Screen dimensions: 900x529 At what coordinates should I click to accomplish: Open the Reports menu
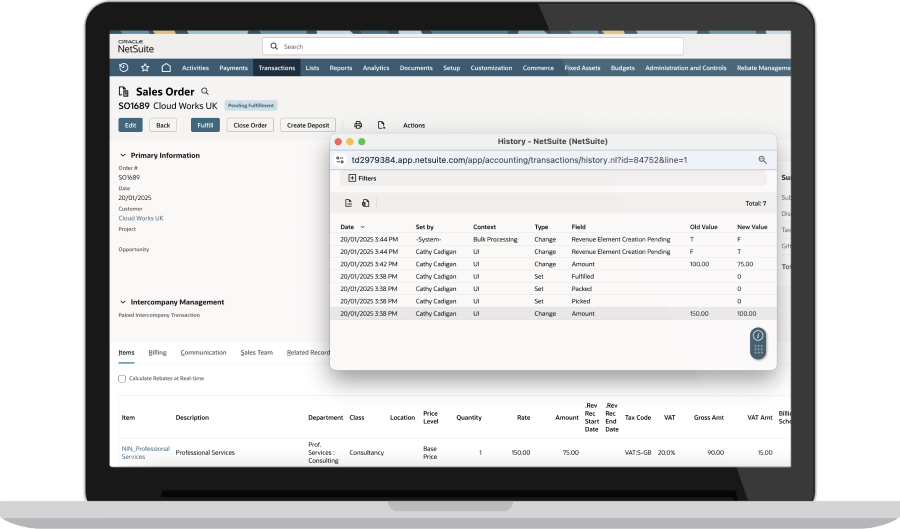pyautogui.click(x=341, y=68)
